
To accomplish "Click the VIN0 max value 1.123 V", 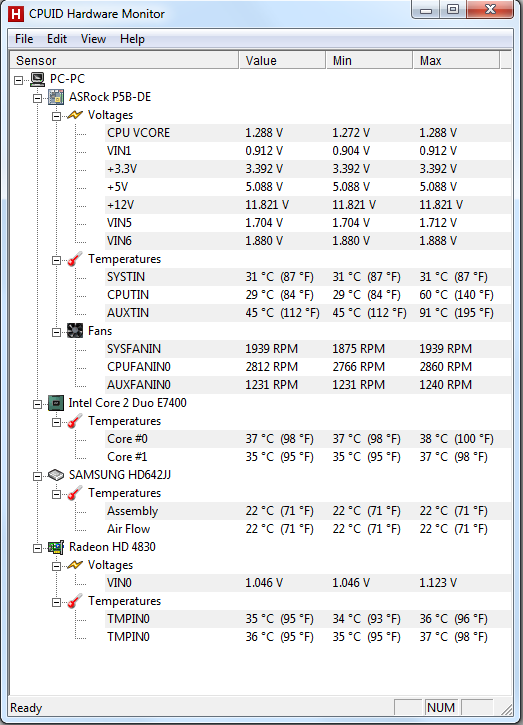I will 438,584.
